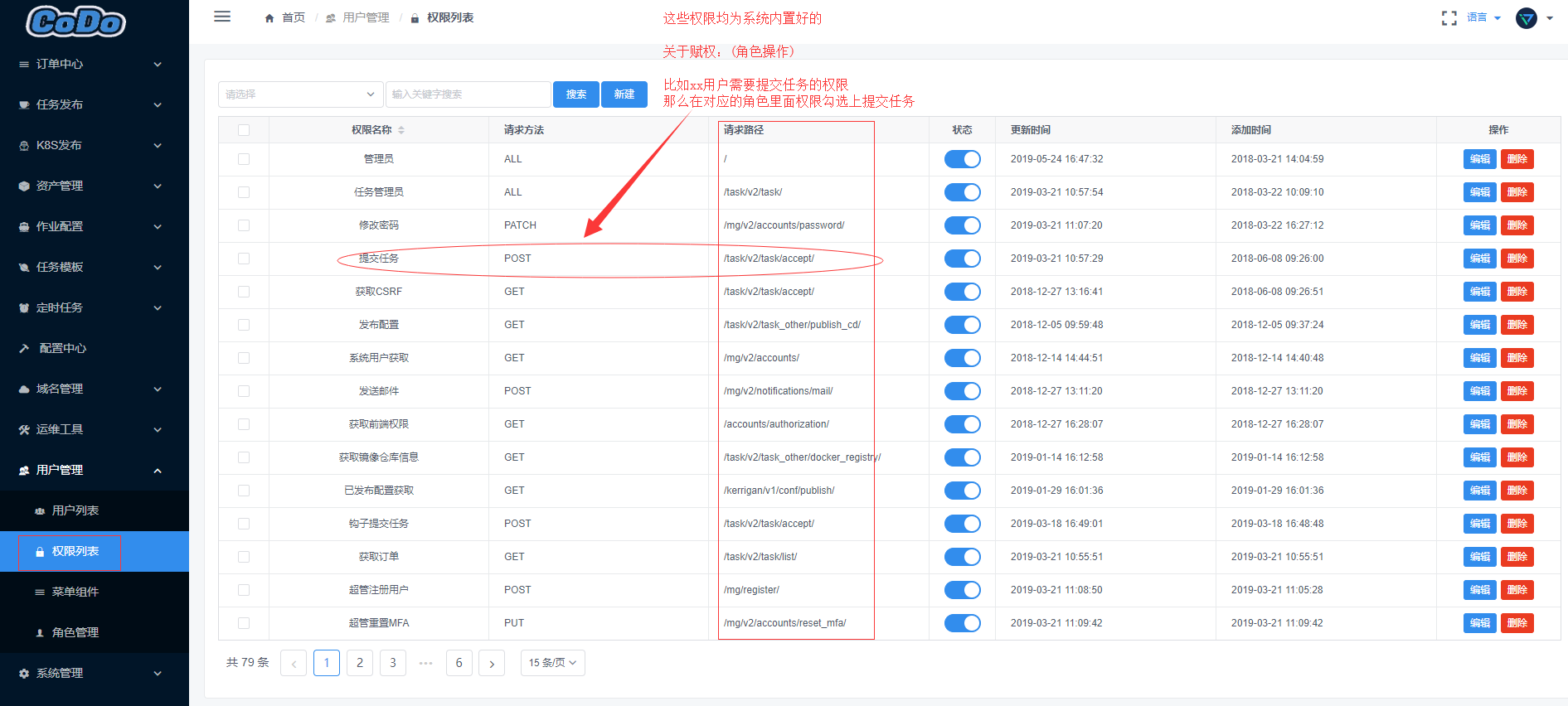This screenshot has height=706, width=1568.
Task: Open the 15 条/页 page size dropdown
Action: click(553, 663)
